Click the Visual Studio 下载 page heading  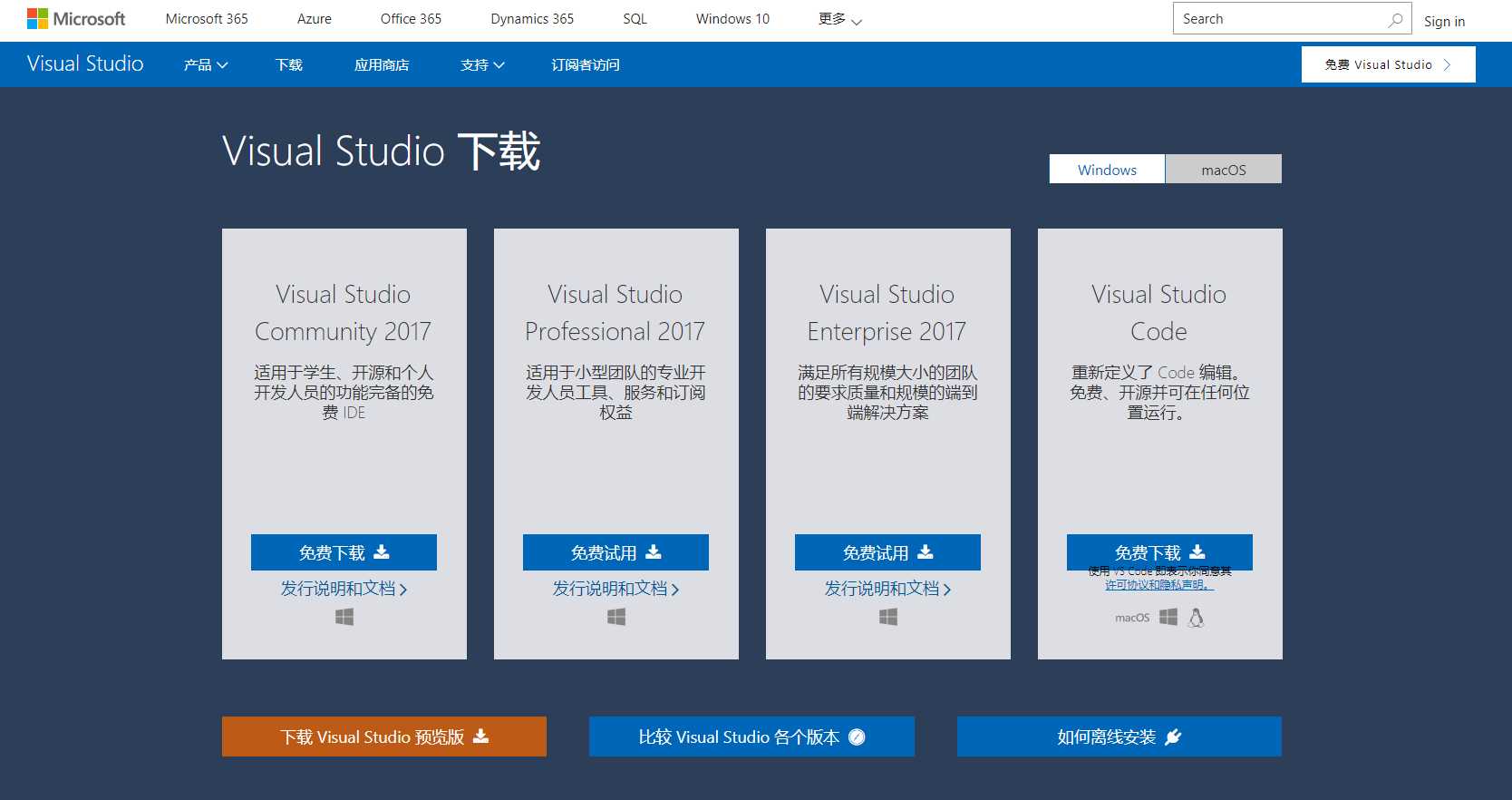[x=381, y=151]
